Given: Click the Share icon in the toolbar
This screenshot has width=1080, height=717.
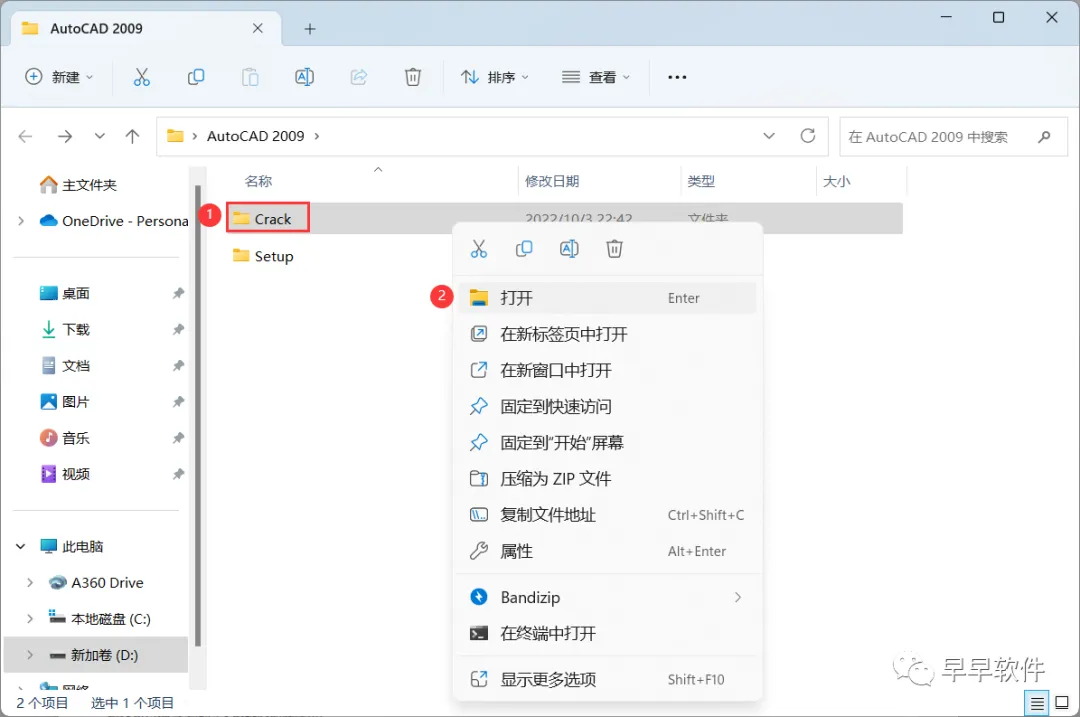Looking at the screenshot, I should (x=359, y=77).
